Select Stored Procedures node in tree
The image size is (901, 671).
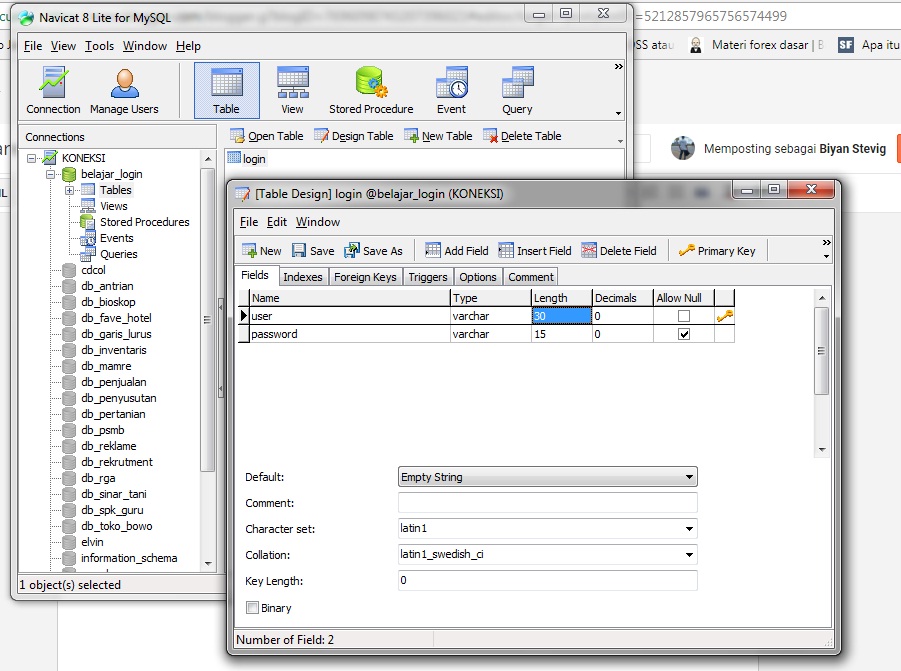pos(144,222)
